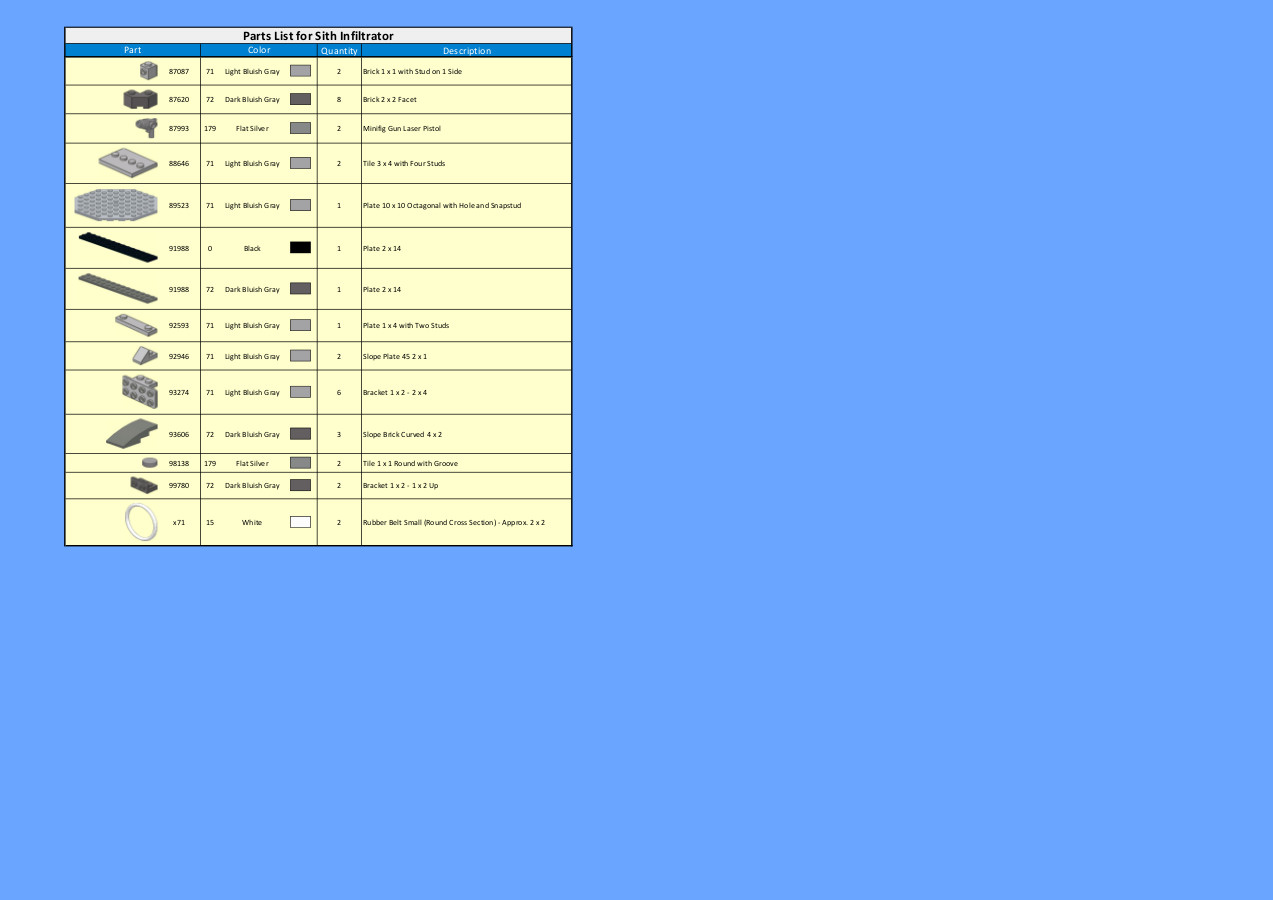The width and height of the screenshot is (1273, 900).
Task: Select the 'Description' column header
Action: click(467, 50)
